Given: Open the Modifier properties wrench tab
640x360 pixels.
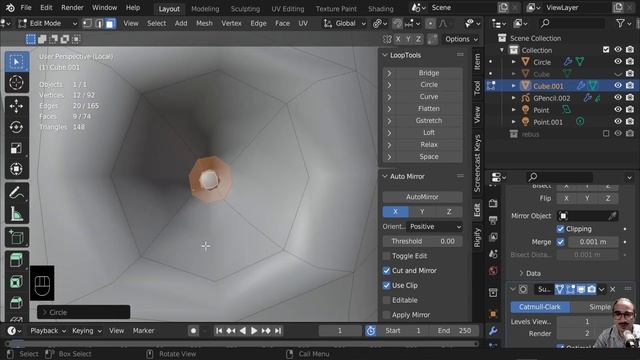Looking at the screenshot, I should pos(493,331).
